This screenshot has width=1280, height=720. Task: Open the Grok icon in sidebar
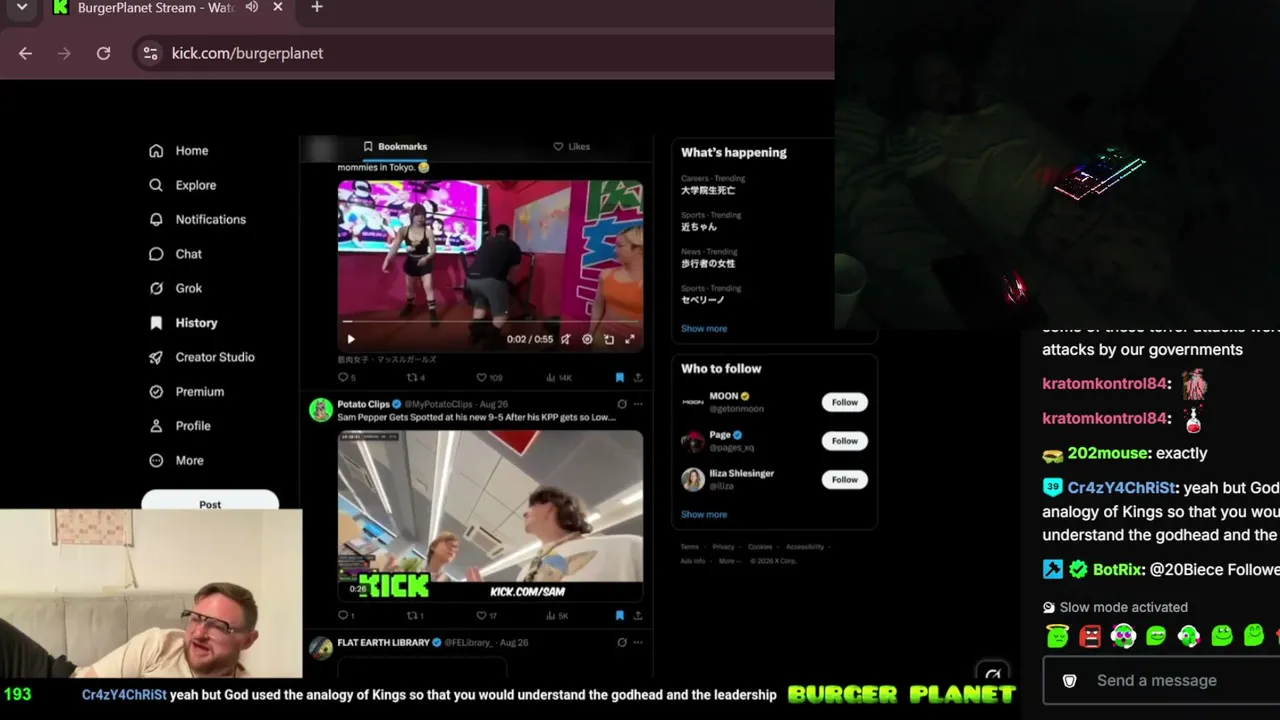pyautogui.click(x=156, y=288)
